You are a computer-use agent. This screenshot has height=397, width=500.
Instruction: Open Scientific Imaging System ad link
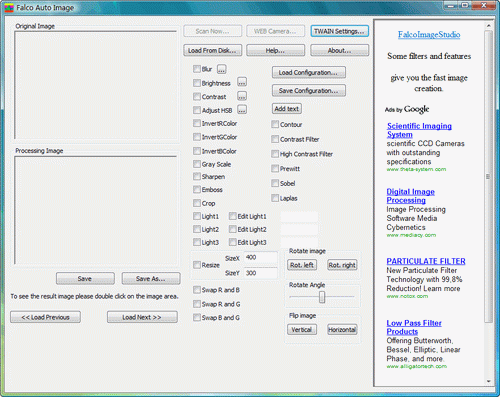coord(419,130)
